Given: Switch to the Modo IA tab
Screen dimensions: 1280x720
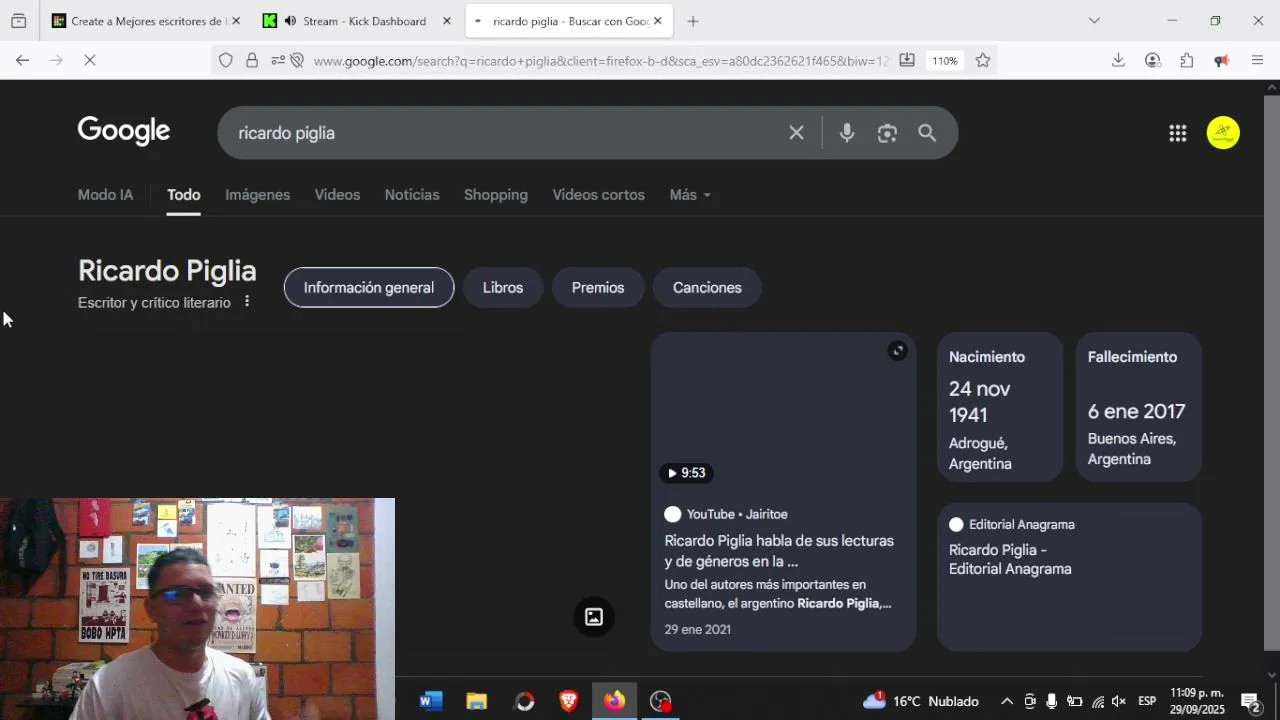Looking at the screenshot, I should (105, 195).
